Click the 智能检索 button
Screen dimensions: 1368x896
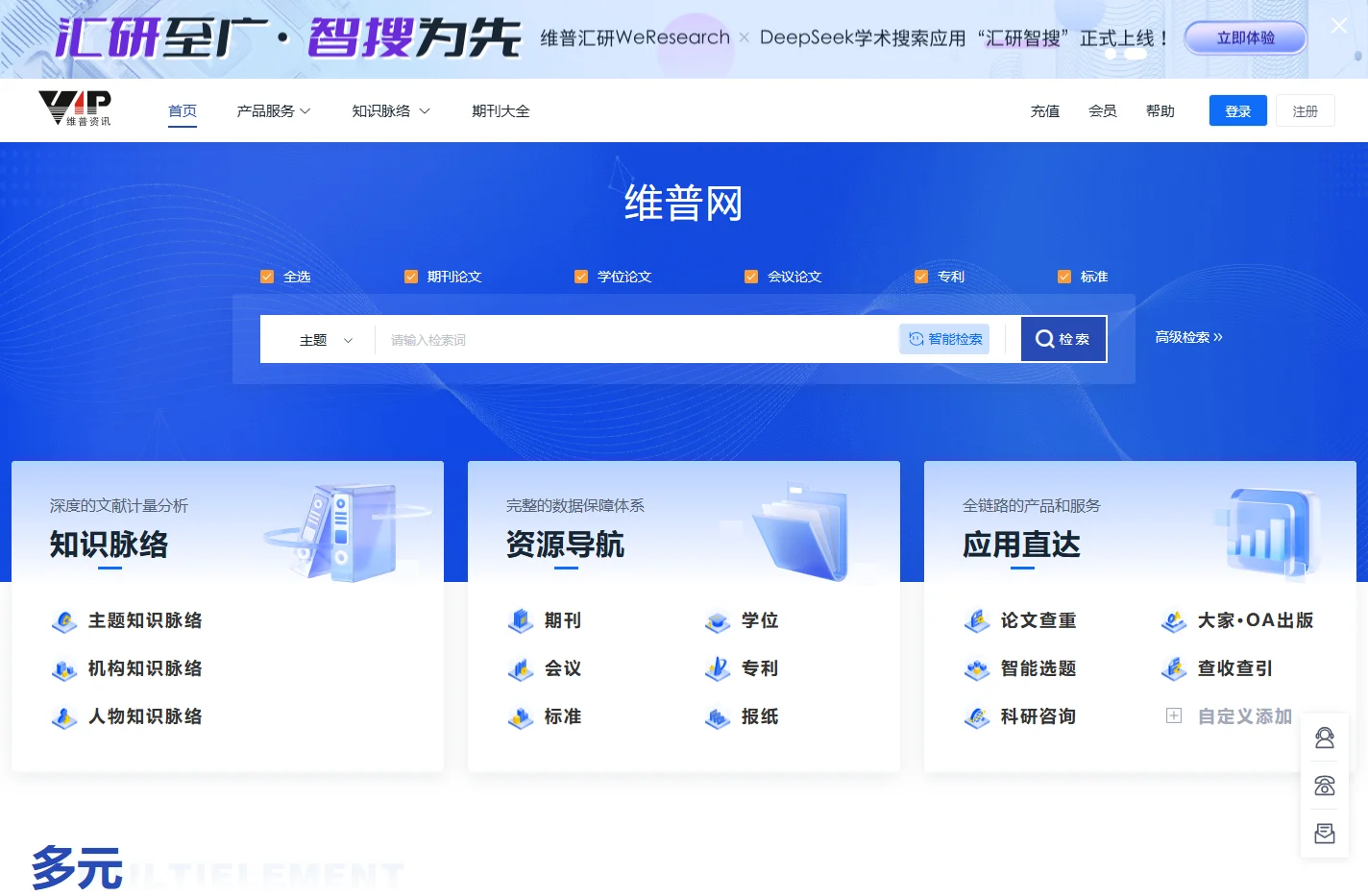[945, 339]
